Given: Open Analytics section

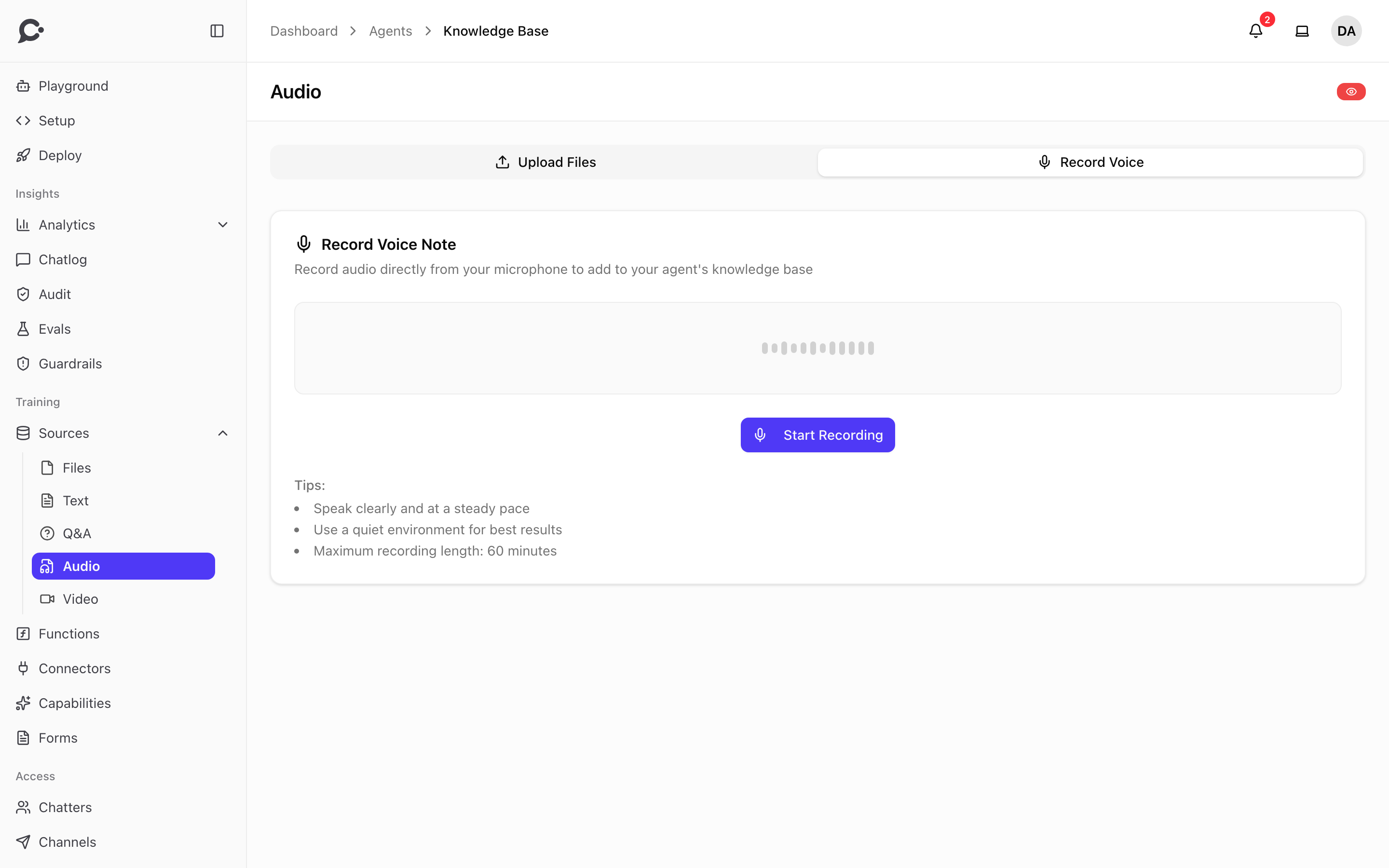Looking at the screenshot, I should point(123,225).
